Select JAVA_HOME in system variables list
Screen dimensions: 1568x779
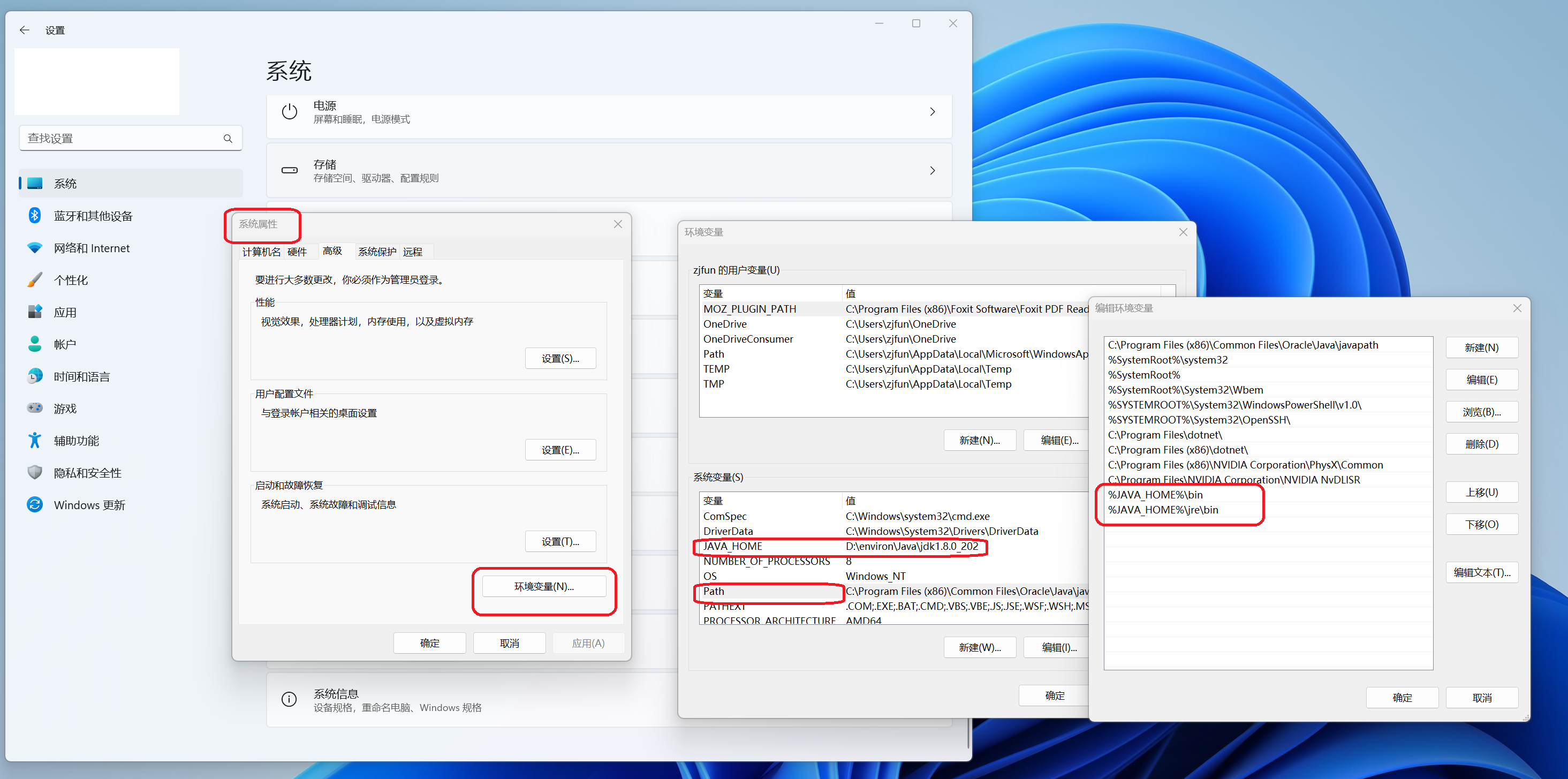(732, 546)
